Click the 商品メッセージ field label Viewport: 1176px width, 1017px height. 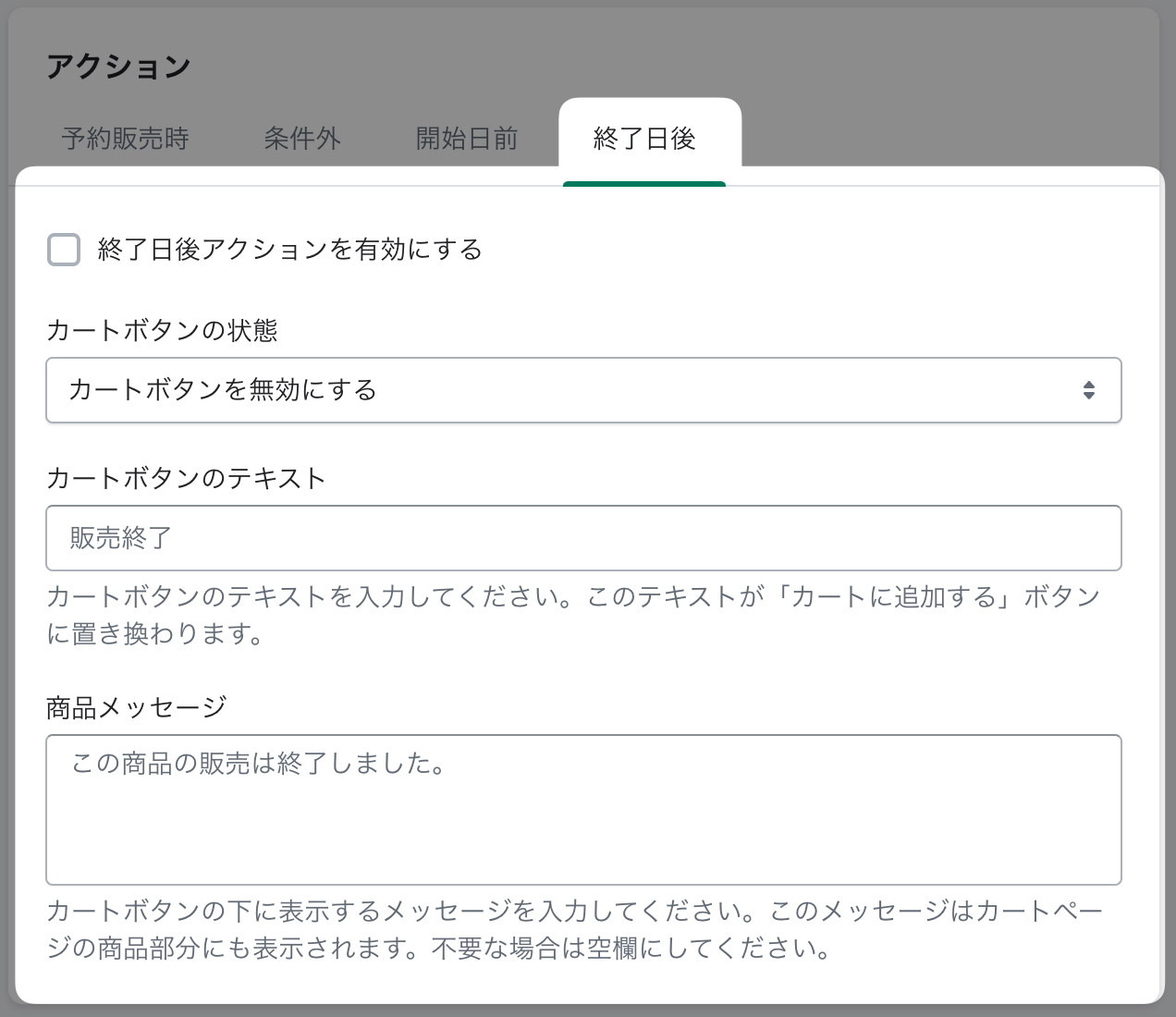point(137,707)
